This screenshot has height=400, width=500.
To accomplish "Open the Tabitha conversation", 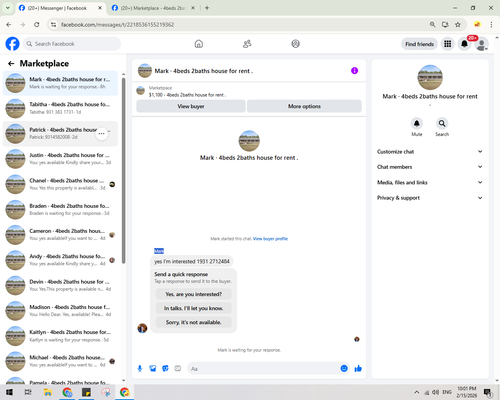I will pos(60,108).
